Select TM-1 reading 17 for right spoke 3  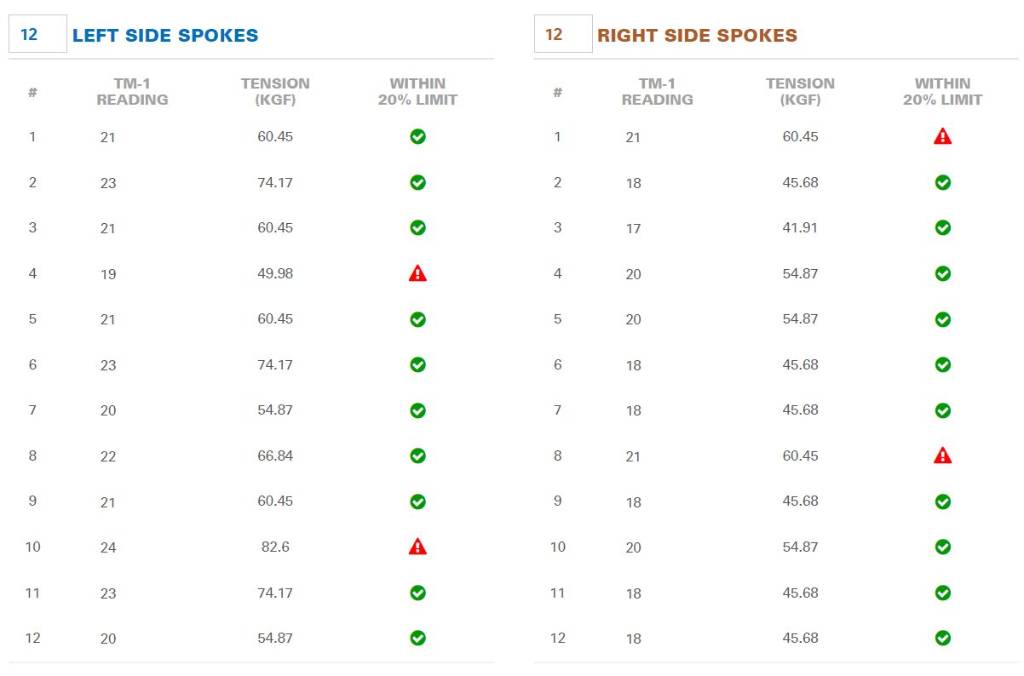coord(633,229)
